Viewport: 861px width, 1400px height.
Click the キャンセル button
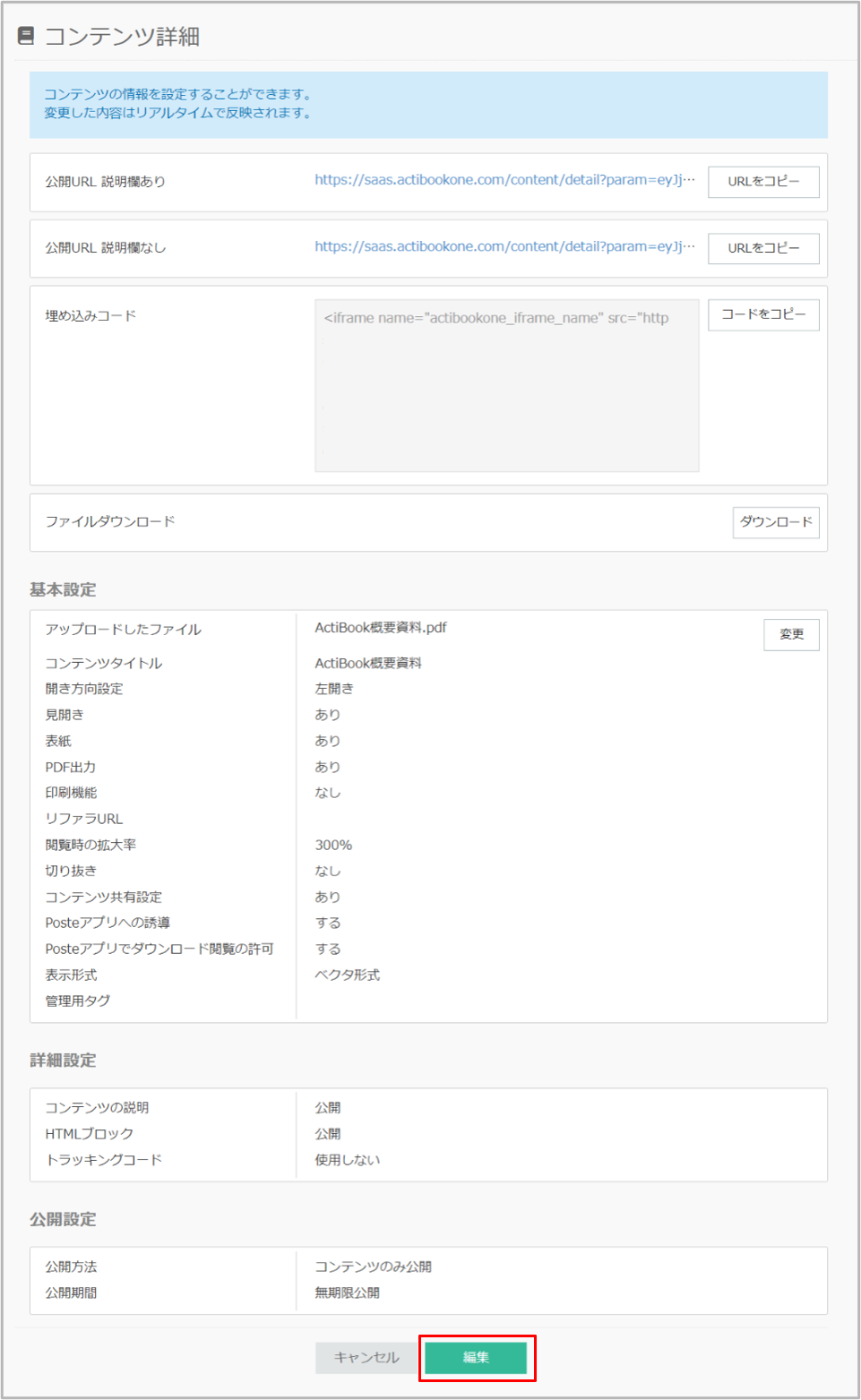click(366, 1358)
